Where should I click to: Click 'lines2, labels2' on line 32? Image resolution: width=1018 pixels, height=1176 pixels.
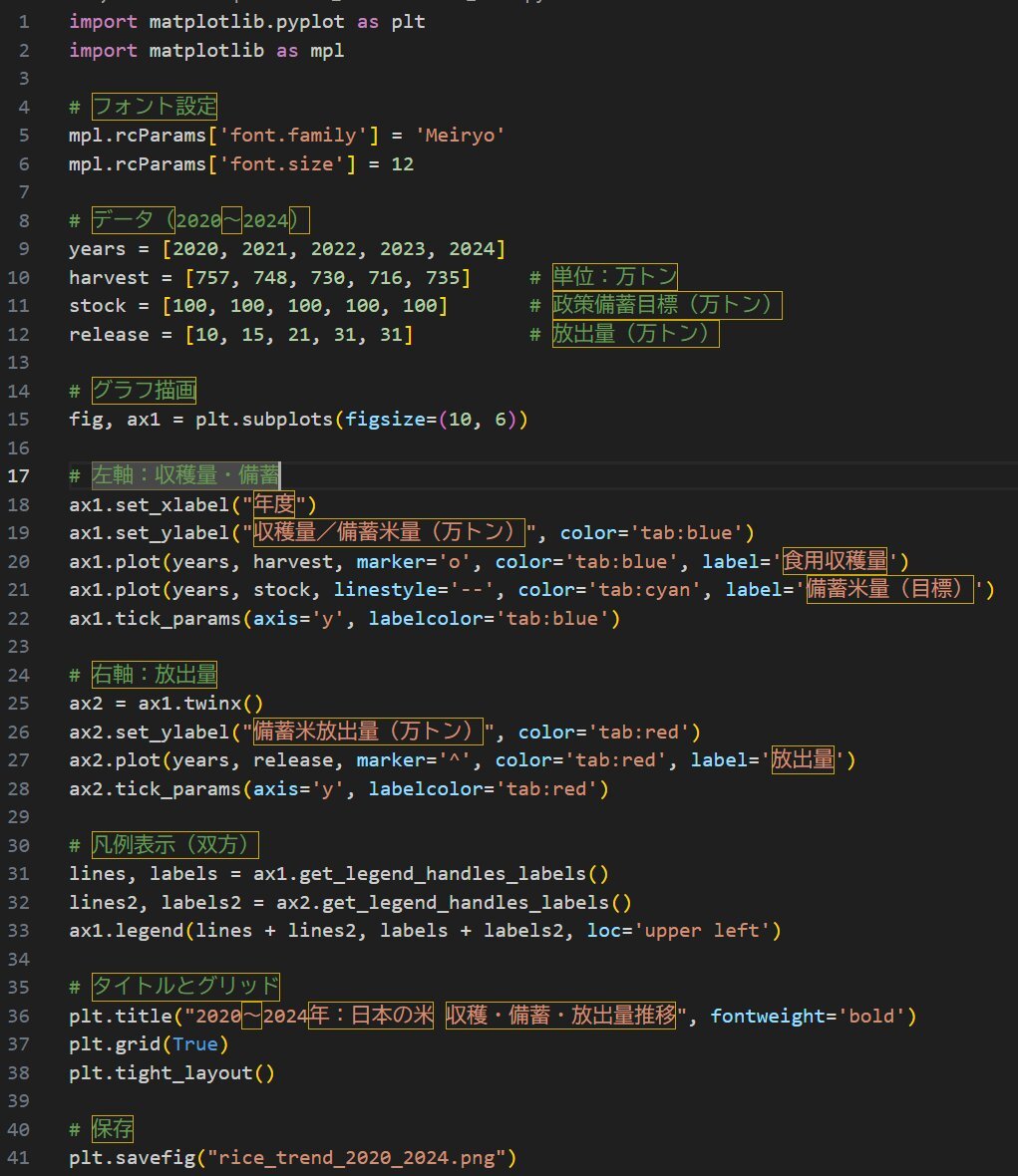coord(155,903)
